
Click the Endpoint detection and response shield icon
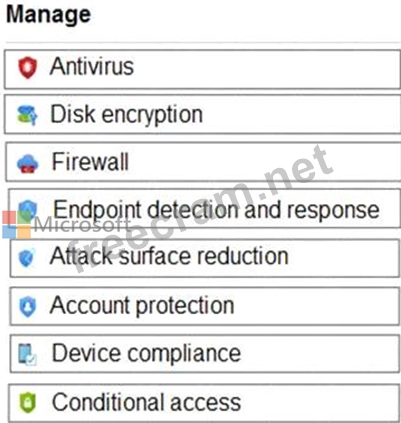tap(28, 210)
